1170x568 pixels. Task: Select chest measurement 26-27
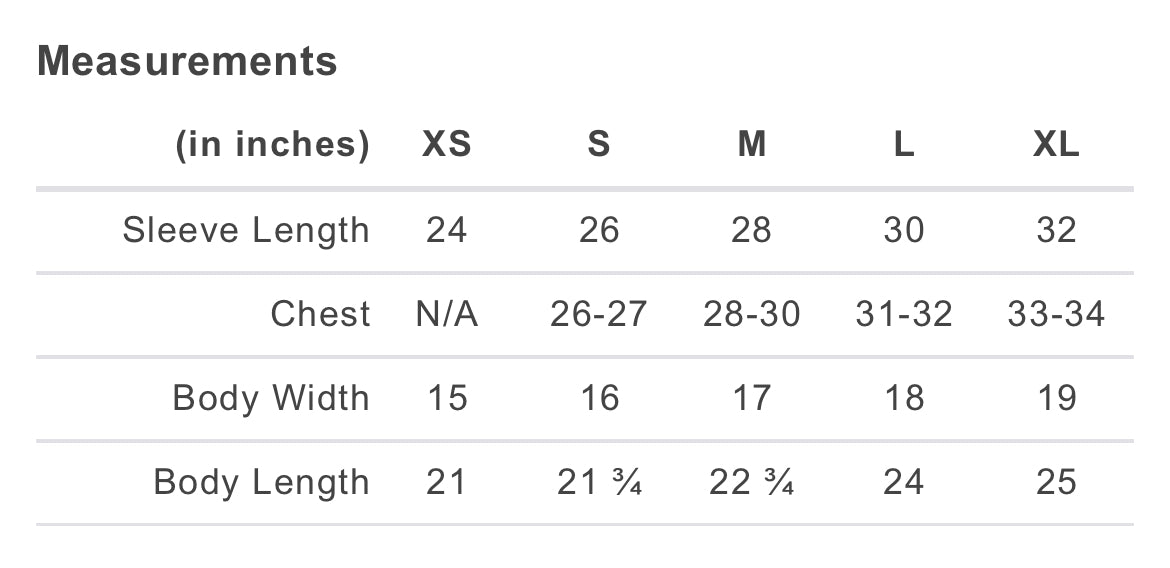[x=598, y=315]
